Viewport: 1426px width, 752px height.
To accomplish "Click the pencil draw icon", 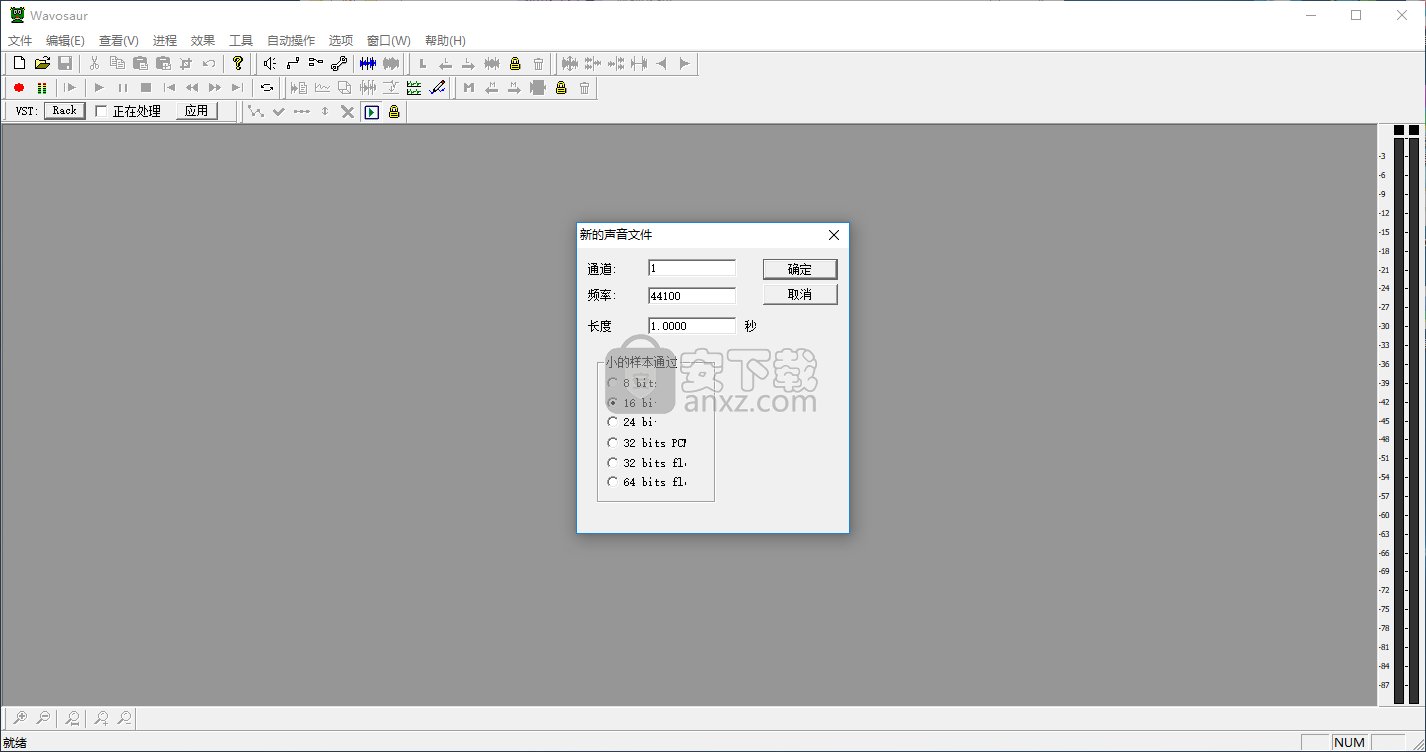I will (x=437, y=88).
